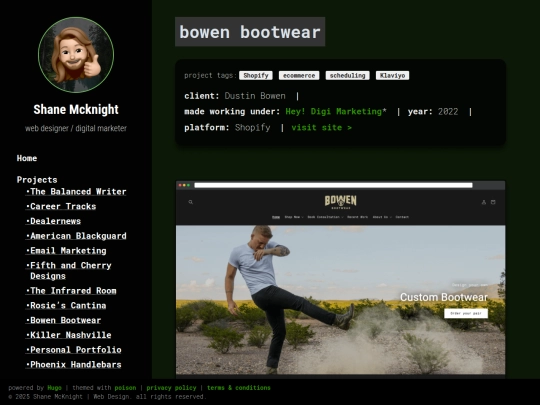The image size is (540, 405).
Task: Click the Shopify project tag
Action: coord(256,75)
